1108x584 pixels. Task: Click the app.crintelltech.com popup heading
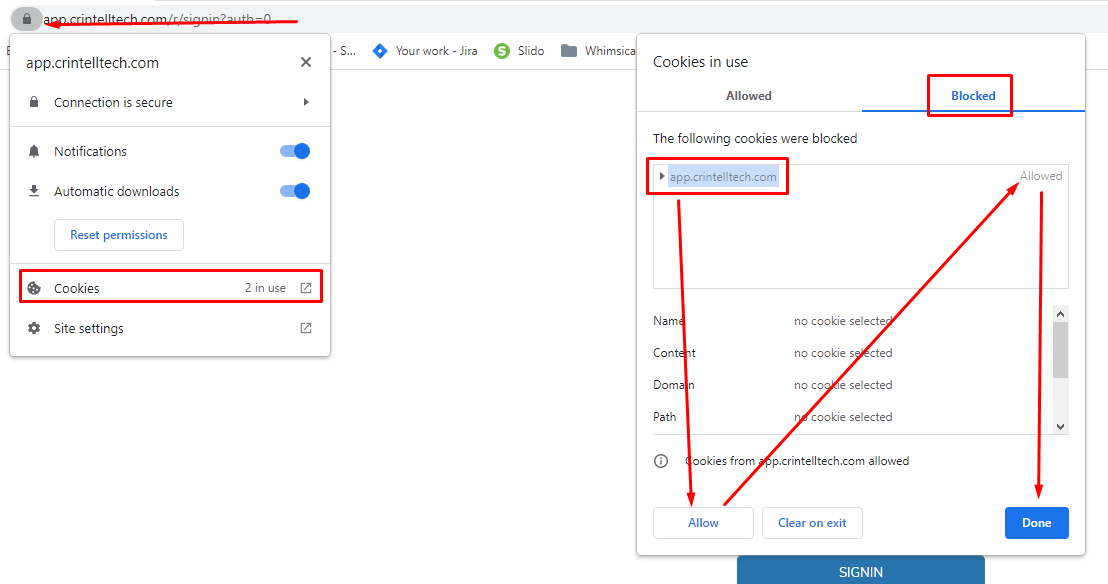(93, 63)
